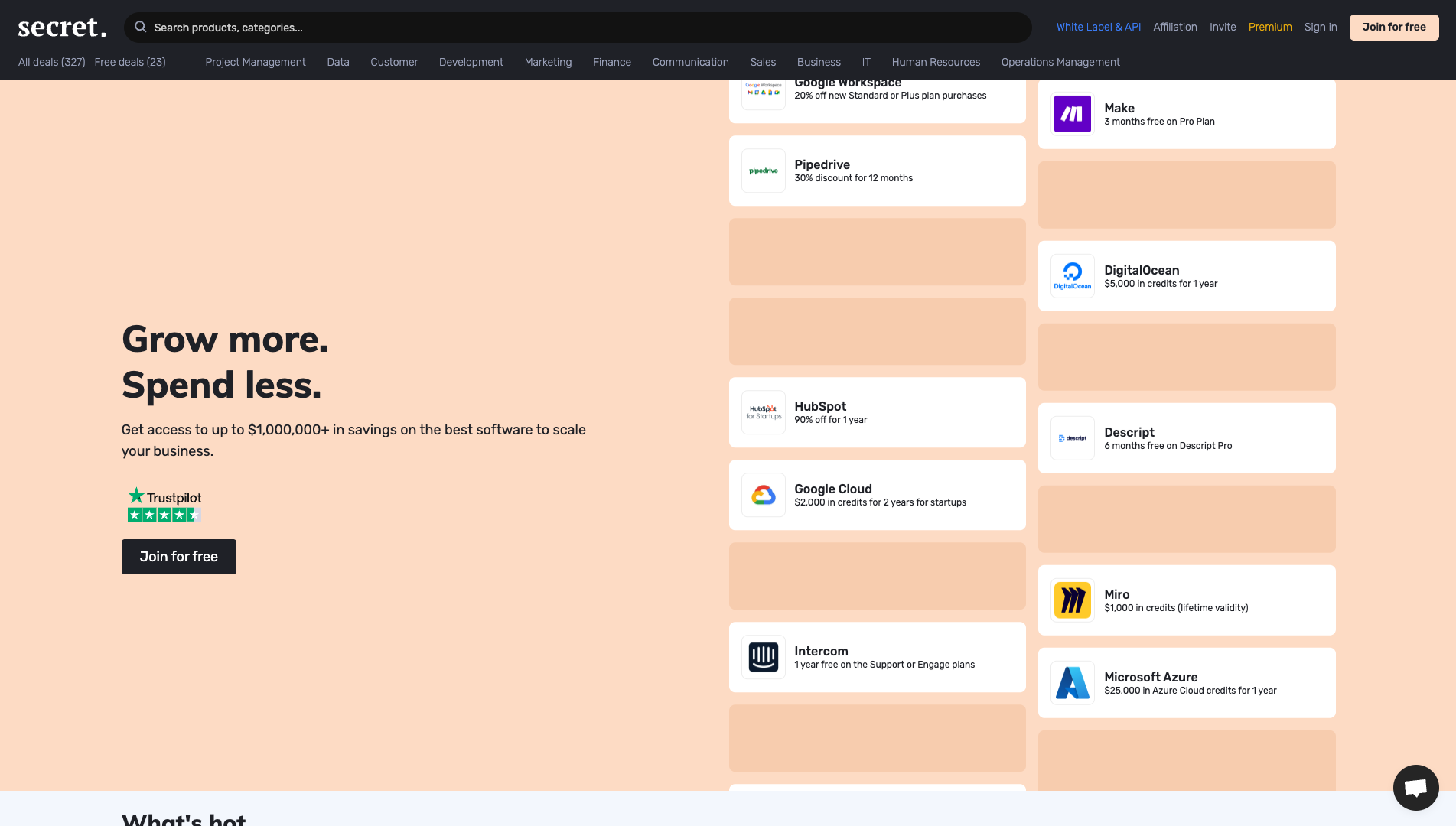
Task: Click the Google Cloud logo icon
Action: [763, 495]
